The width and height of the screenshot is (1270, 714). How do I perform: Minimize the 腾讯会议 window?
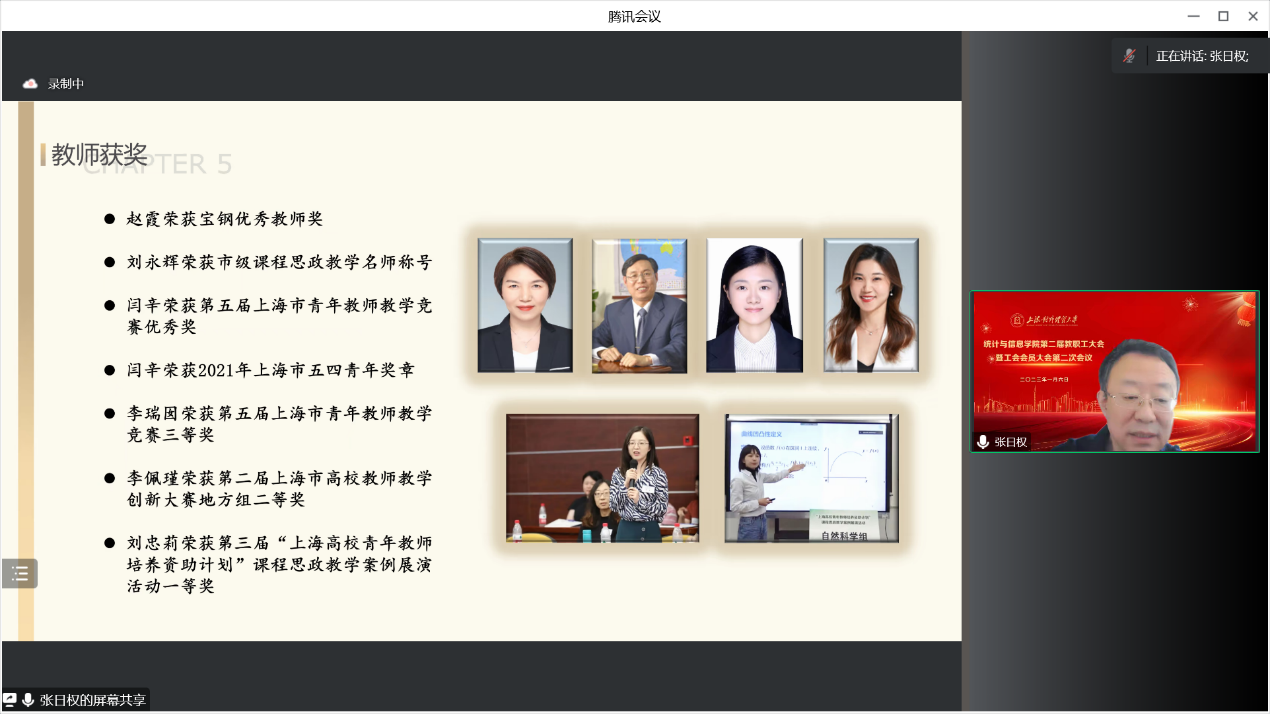pos(1193,16)
